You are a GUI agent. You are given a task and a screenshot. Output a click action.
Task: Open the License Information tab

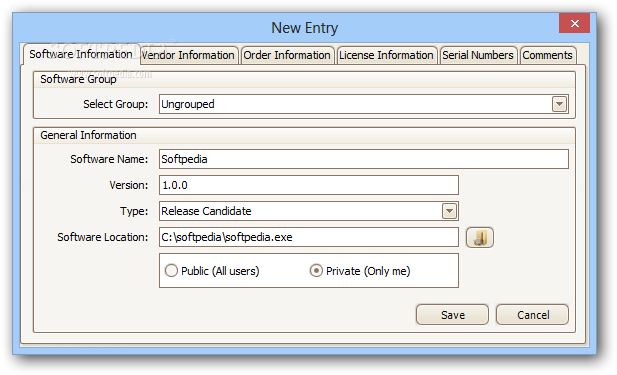pos(386,55)
